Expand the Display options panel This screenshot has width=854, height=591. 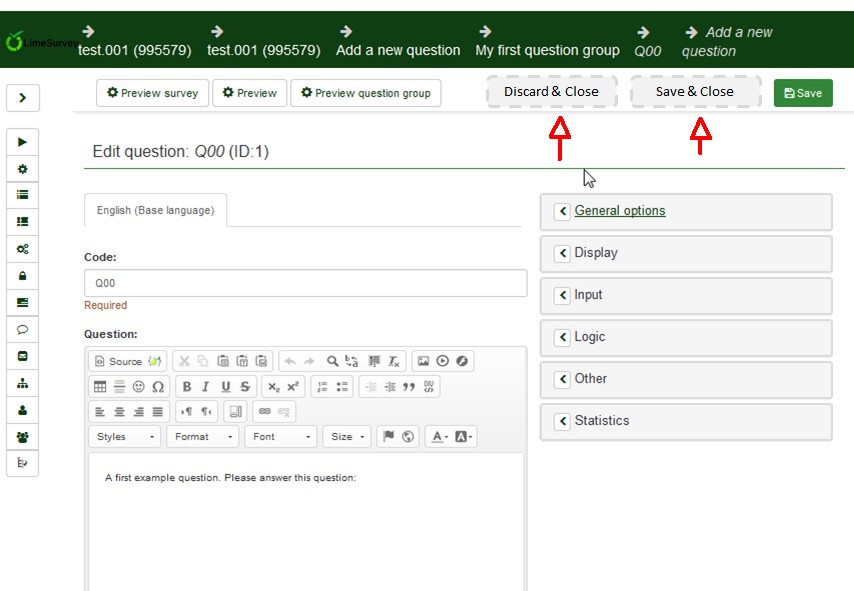click(x=686, y=254)
